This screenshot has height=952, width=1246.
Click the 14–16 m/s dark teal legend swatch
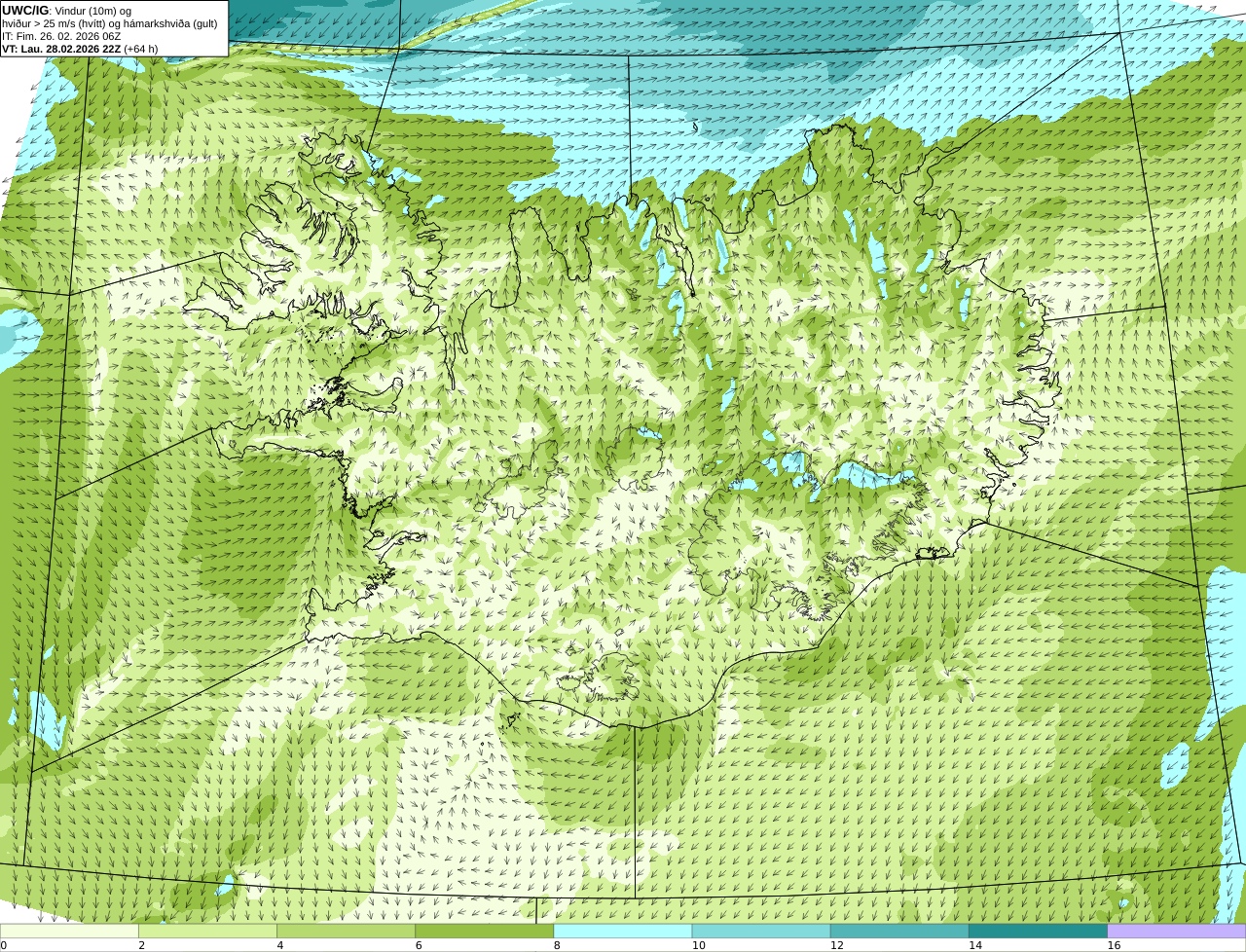point(1039,931)
